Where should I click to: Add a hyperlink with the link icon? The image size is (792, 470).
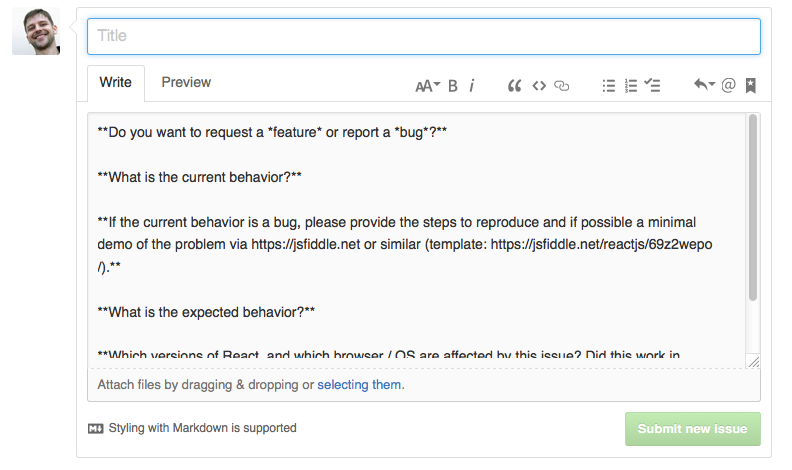coord(562,86)
